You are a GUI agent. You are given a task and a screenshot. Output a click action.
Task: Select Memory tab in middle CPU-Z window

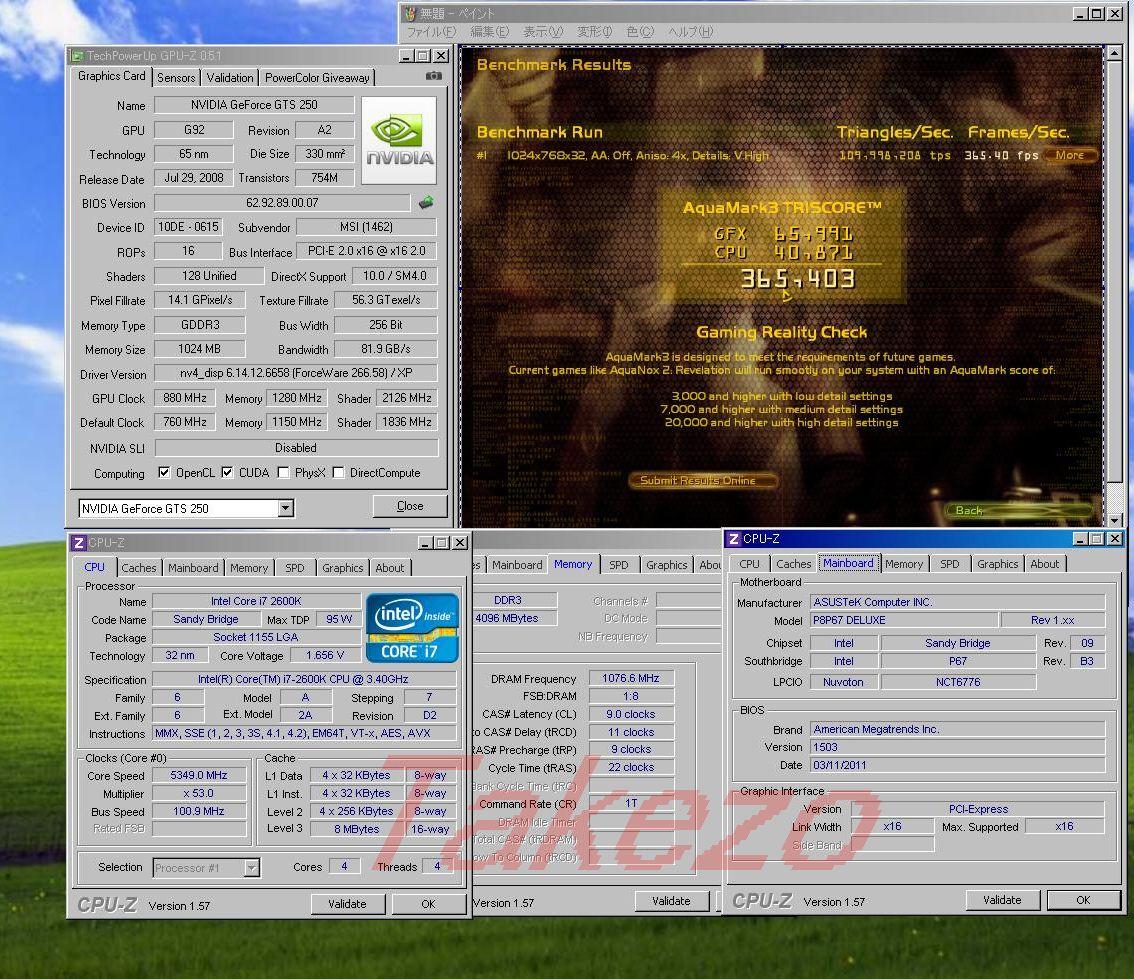573,564
